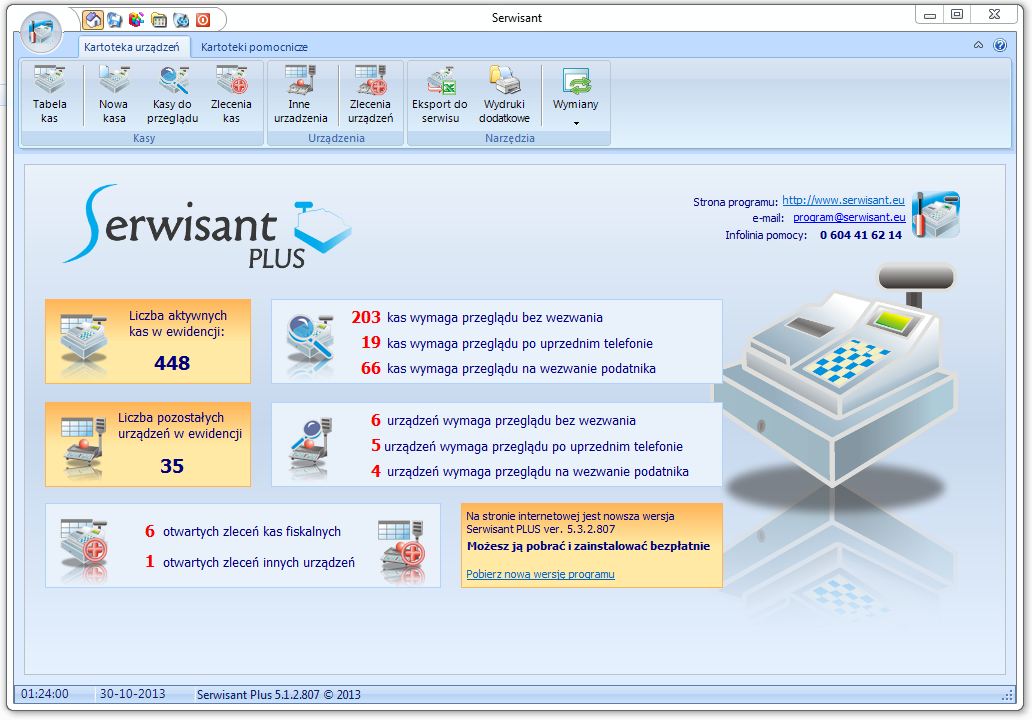Viewport: 1032px width, 720px height.
Task: Open Wydruki dodatkowe
Action: click(504, 94)
